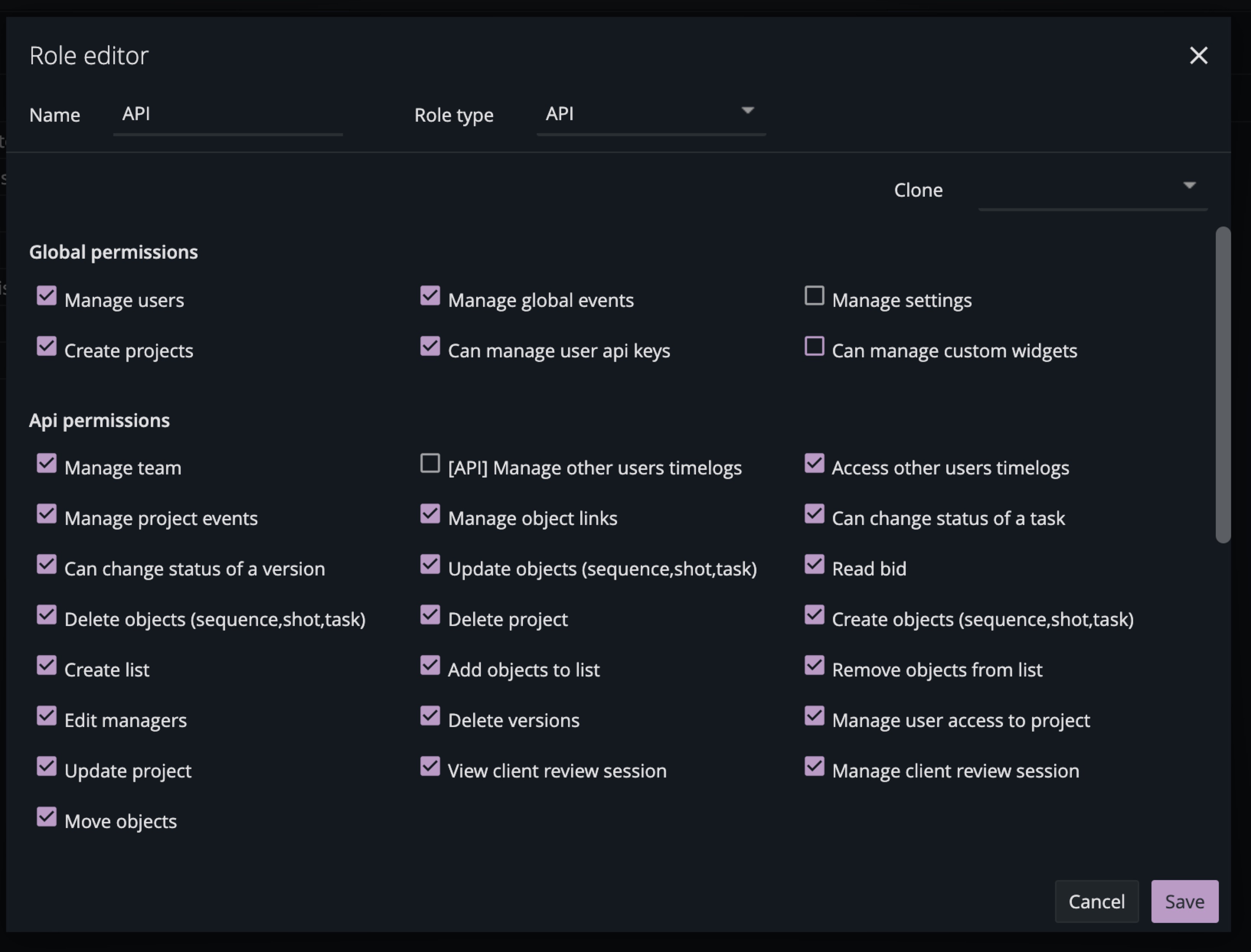The image size is (1251, 952).
Task: Toggle Update project permission
Action: tap(46, 766)
